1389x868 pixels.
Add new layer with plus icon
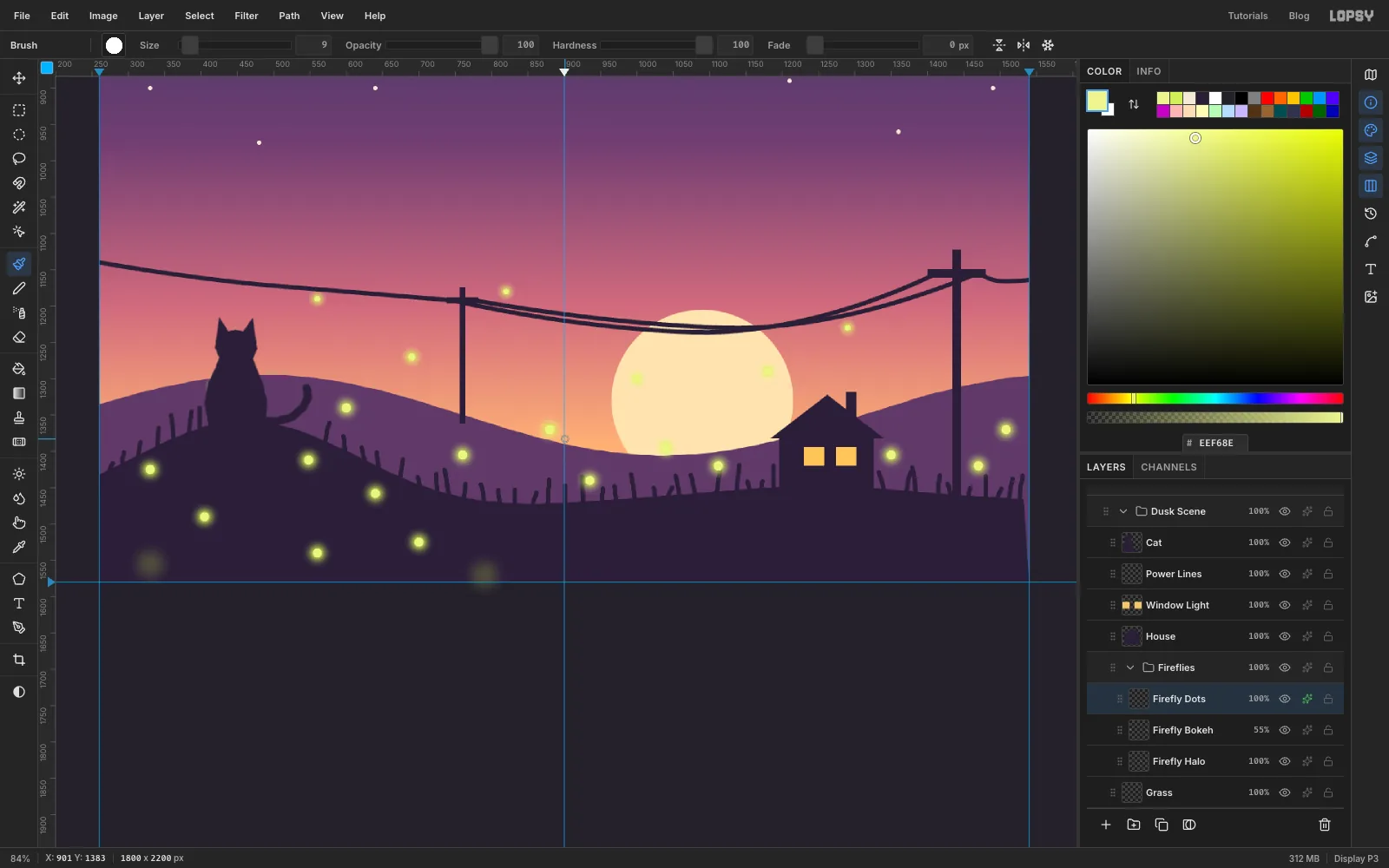click(1106, 825)
